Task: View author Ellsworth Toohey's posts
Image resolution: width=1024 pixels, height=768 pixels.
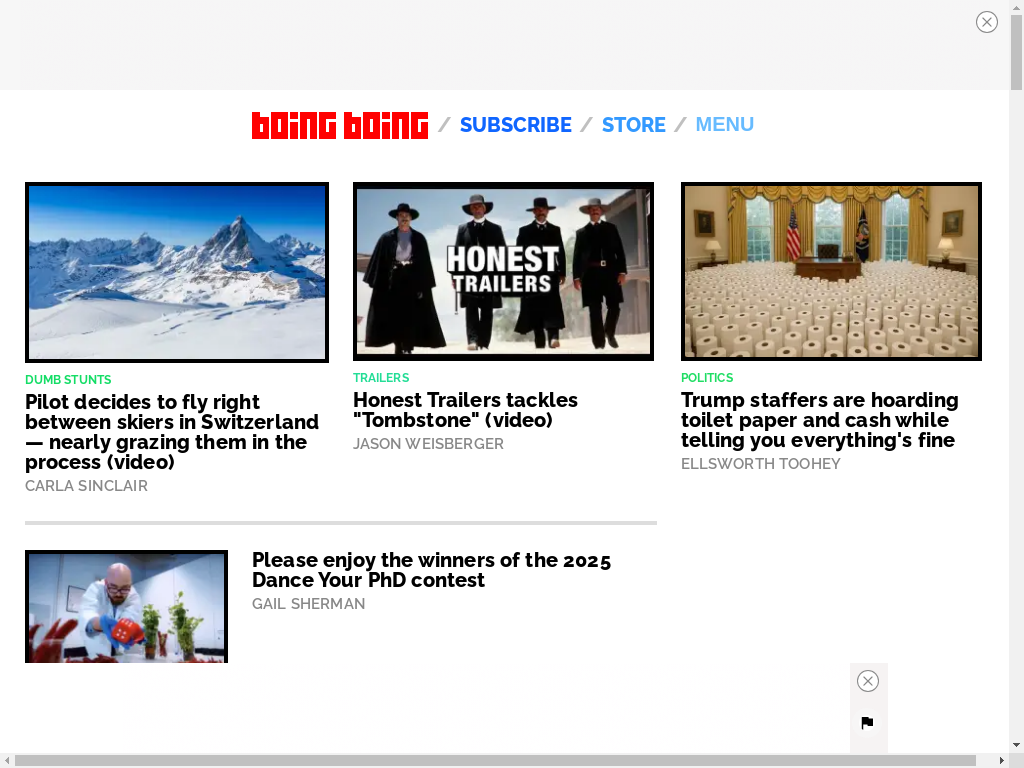Action: [761, 464]
